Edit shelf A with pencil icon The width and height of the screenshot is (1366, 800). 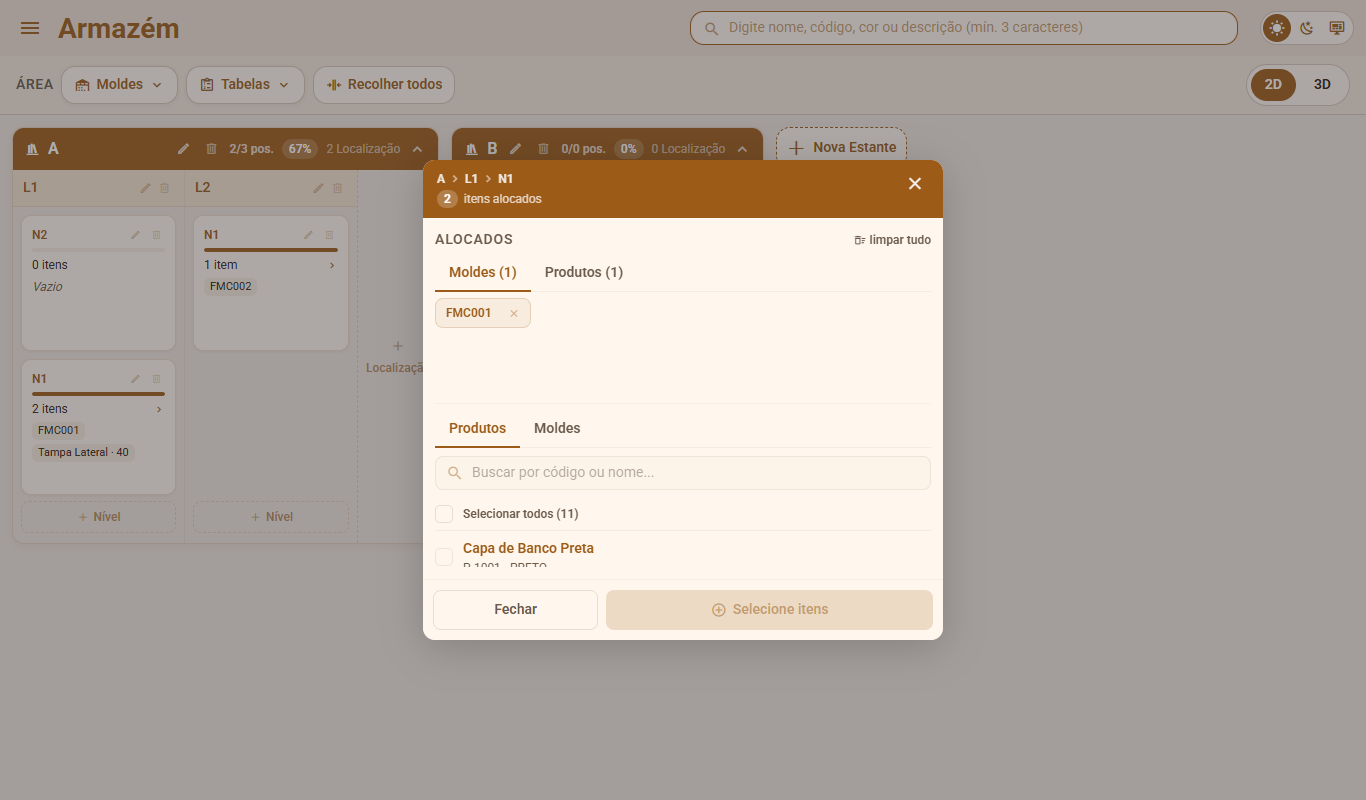[183, 149]
